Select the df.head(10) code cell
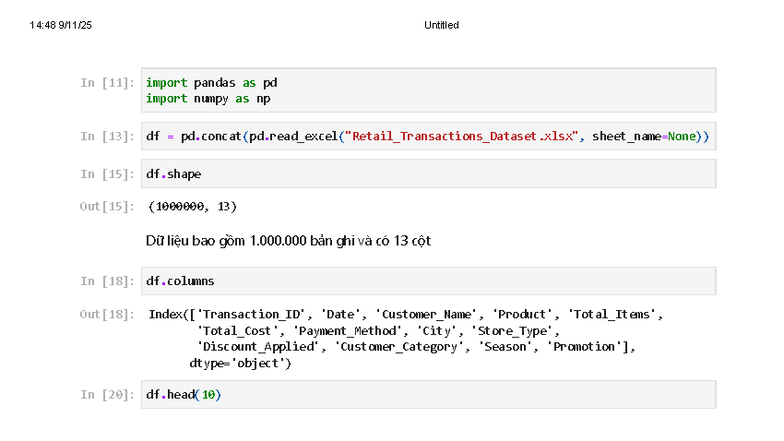The width and height of the screenshot is (784, 441). pyautogui.click(x=428, y=394)
